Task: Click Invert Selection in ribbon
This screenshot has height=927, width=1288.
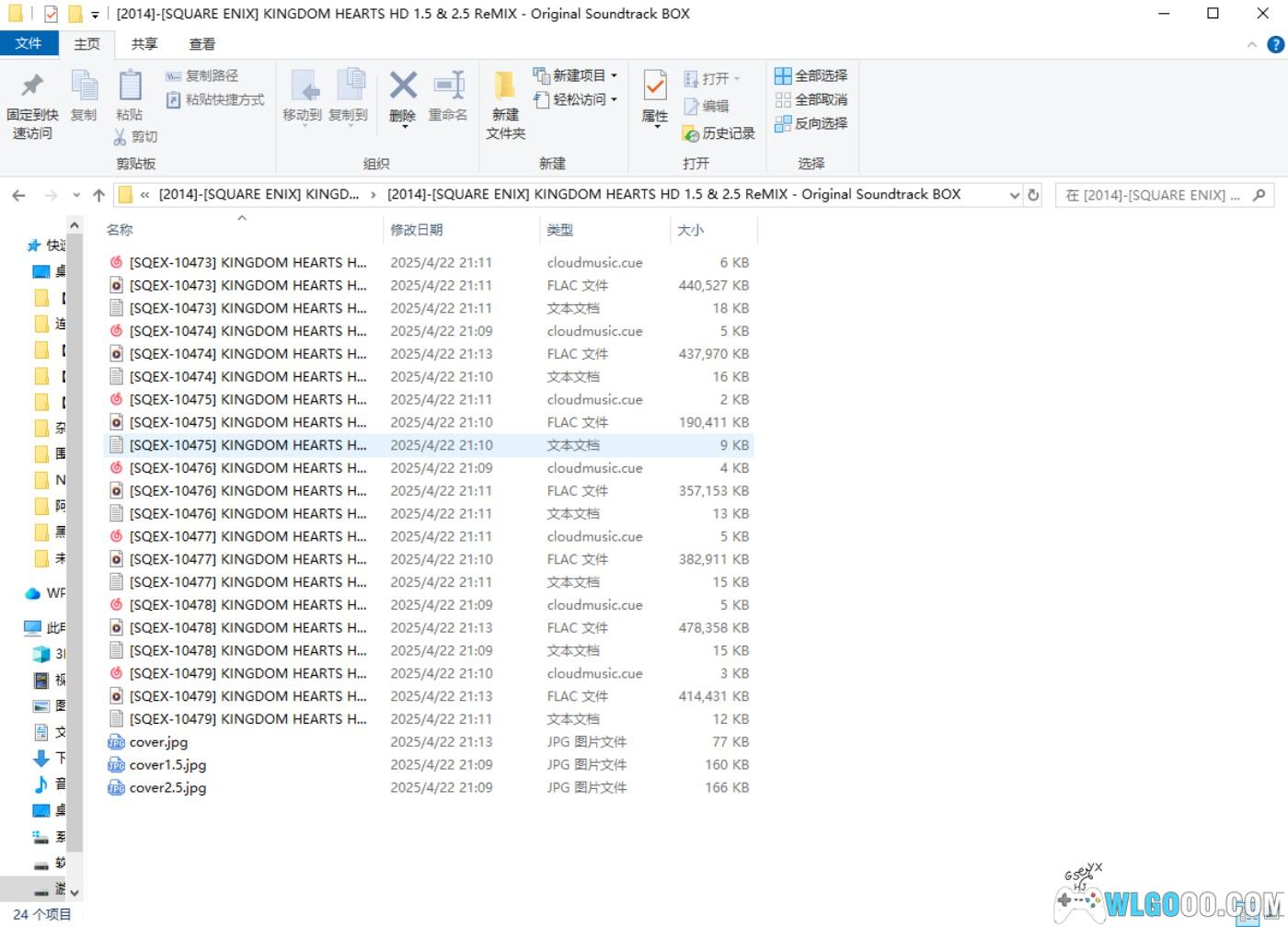Action: coord(811,123)
